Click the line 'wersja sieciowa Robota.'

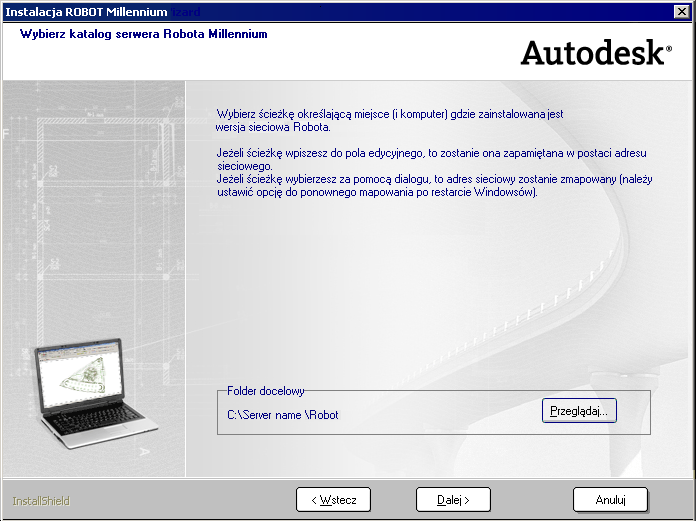[273, 127]
